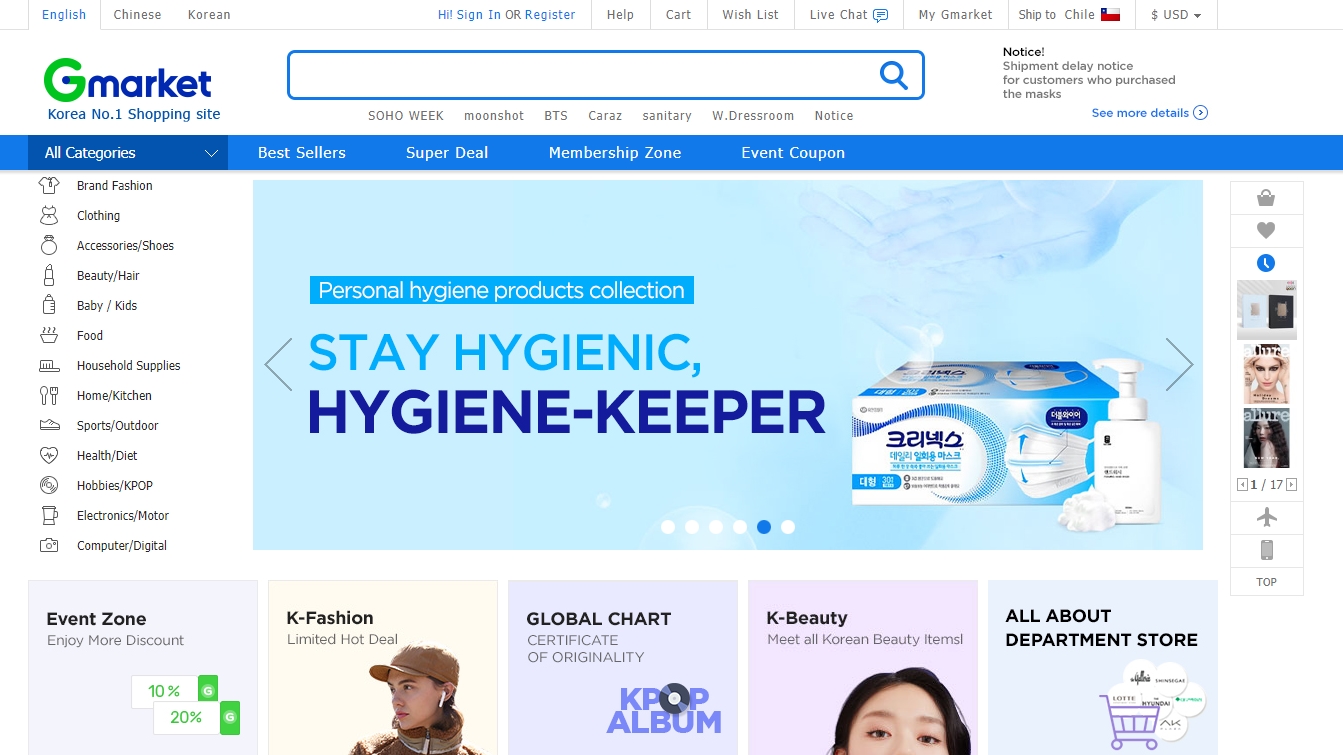Click the blue clock recently-viewed icon
The image size is (1343, 755).
pos(1266,262)
